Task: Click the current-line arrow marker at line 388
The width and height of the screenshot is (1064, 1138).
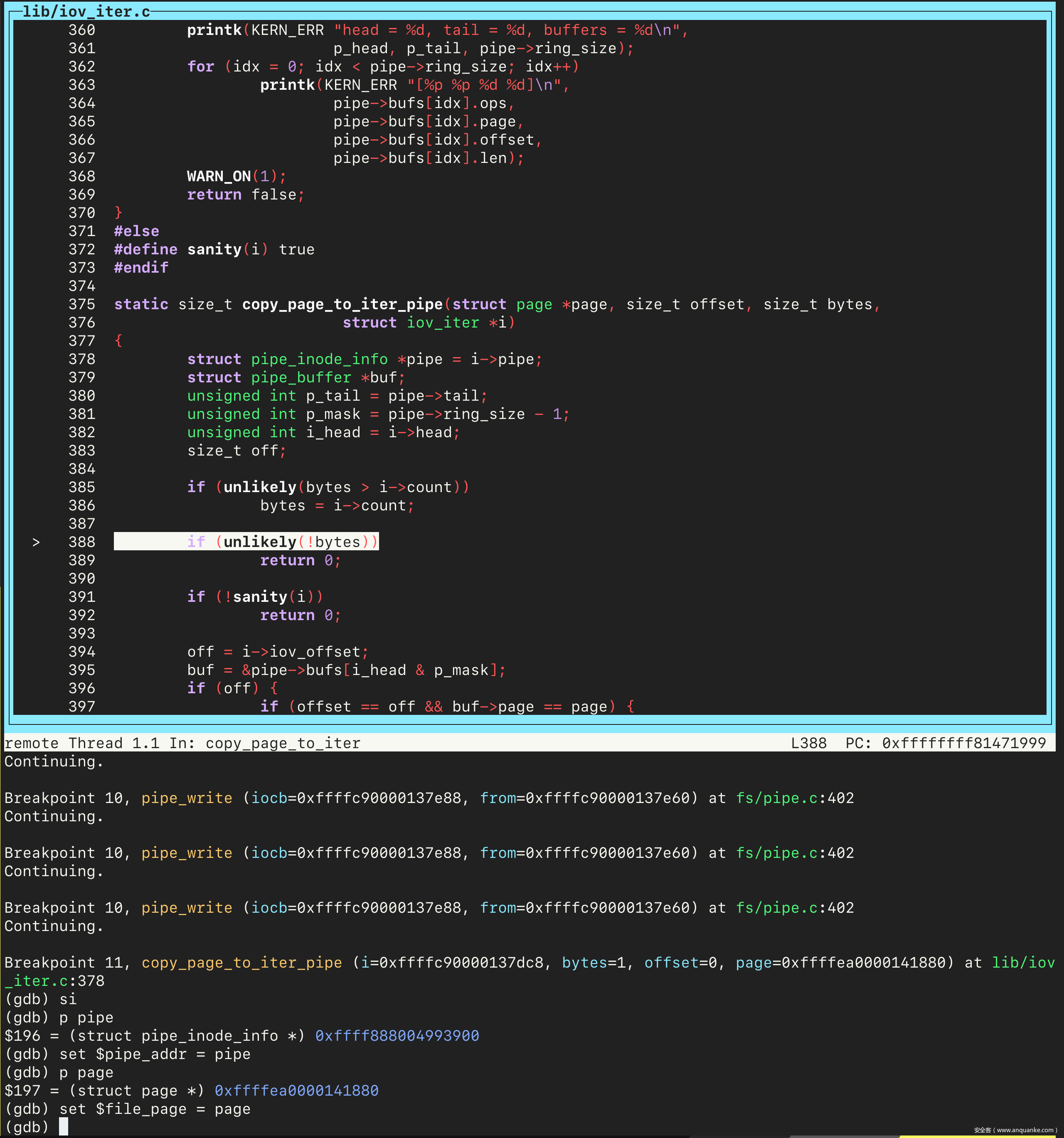Action: click(x=36, y=542)
